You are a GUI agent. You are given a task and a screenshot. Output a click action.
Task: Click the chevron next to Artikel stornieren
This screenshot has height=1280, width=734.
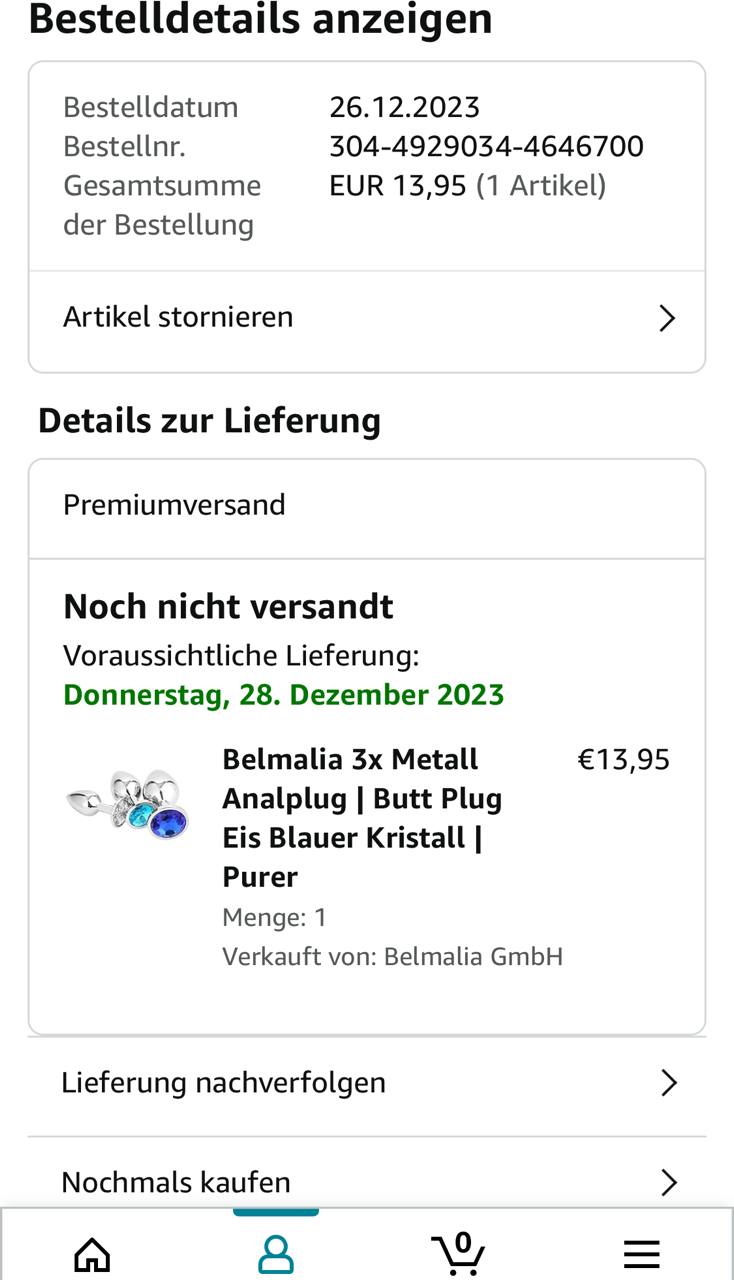pos(667,318)
